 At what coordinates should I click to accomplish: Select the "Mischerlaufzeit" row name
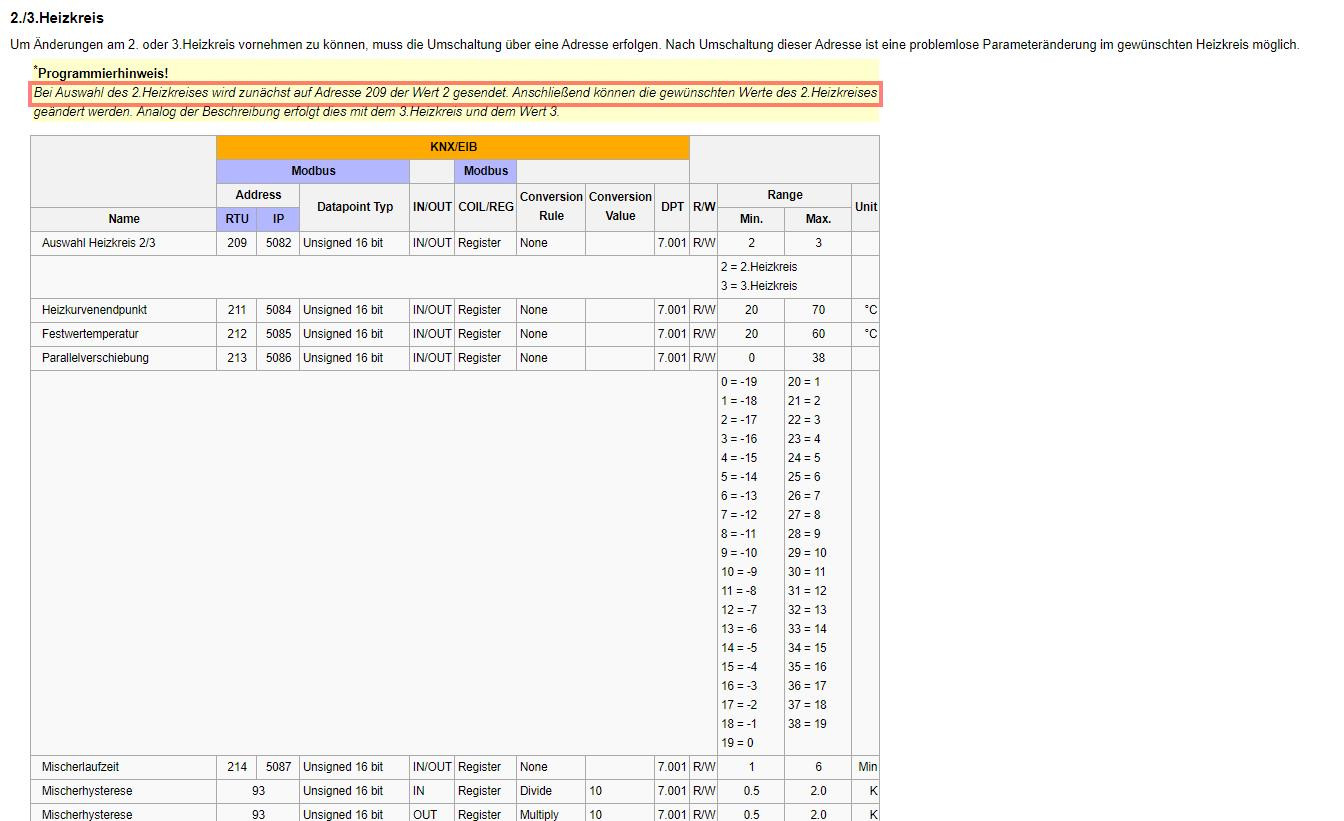80,767
